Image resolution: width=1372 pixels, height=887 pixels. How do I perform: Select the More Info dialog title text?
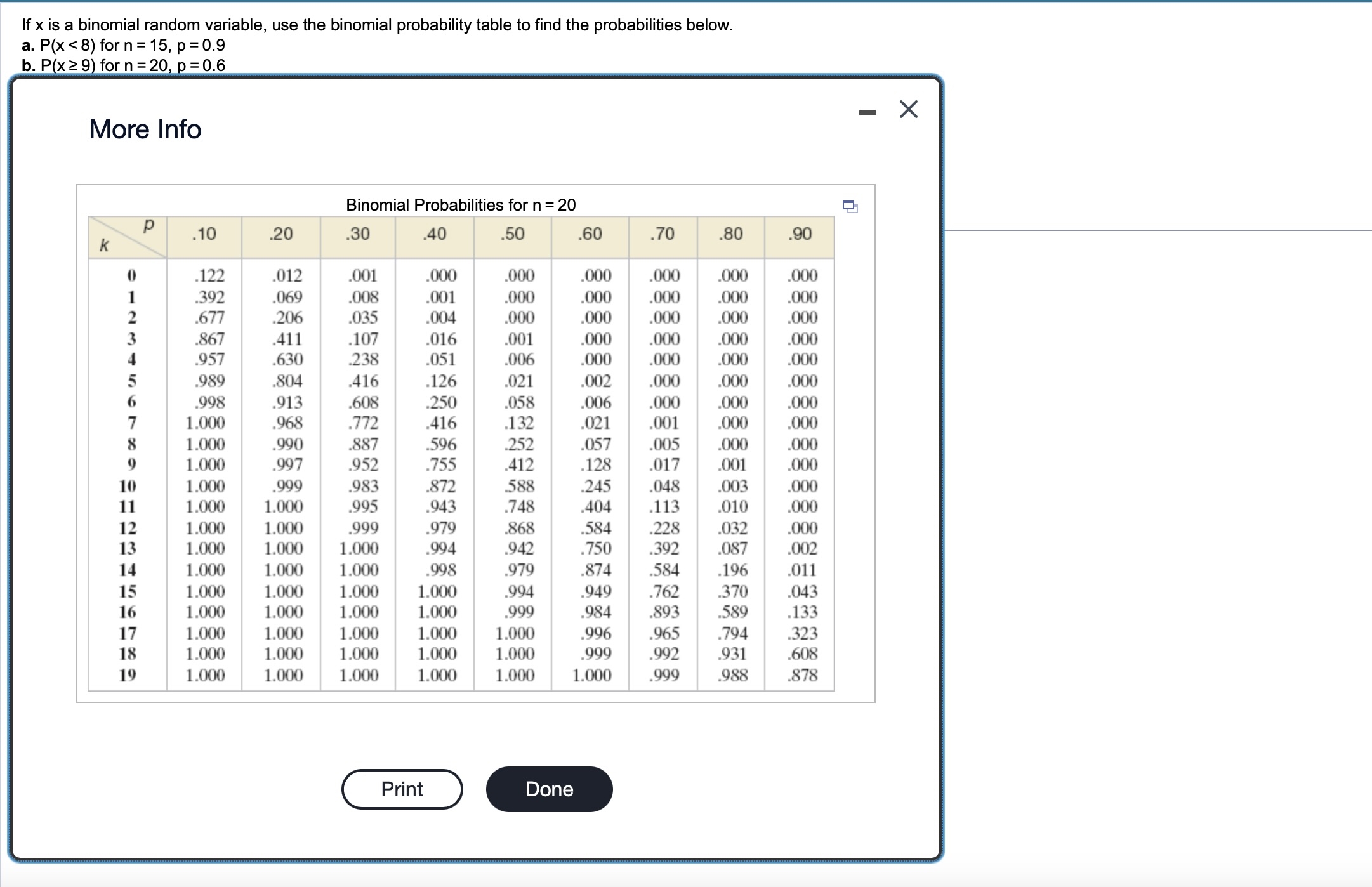click(145, 129)
